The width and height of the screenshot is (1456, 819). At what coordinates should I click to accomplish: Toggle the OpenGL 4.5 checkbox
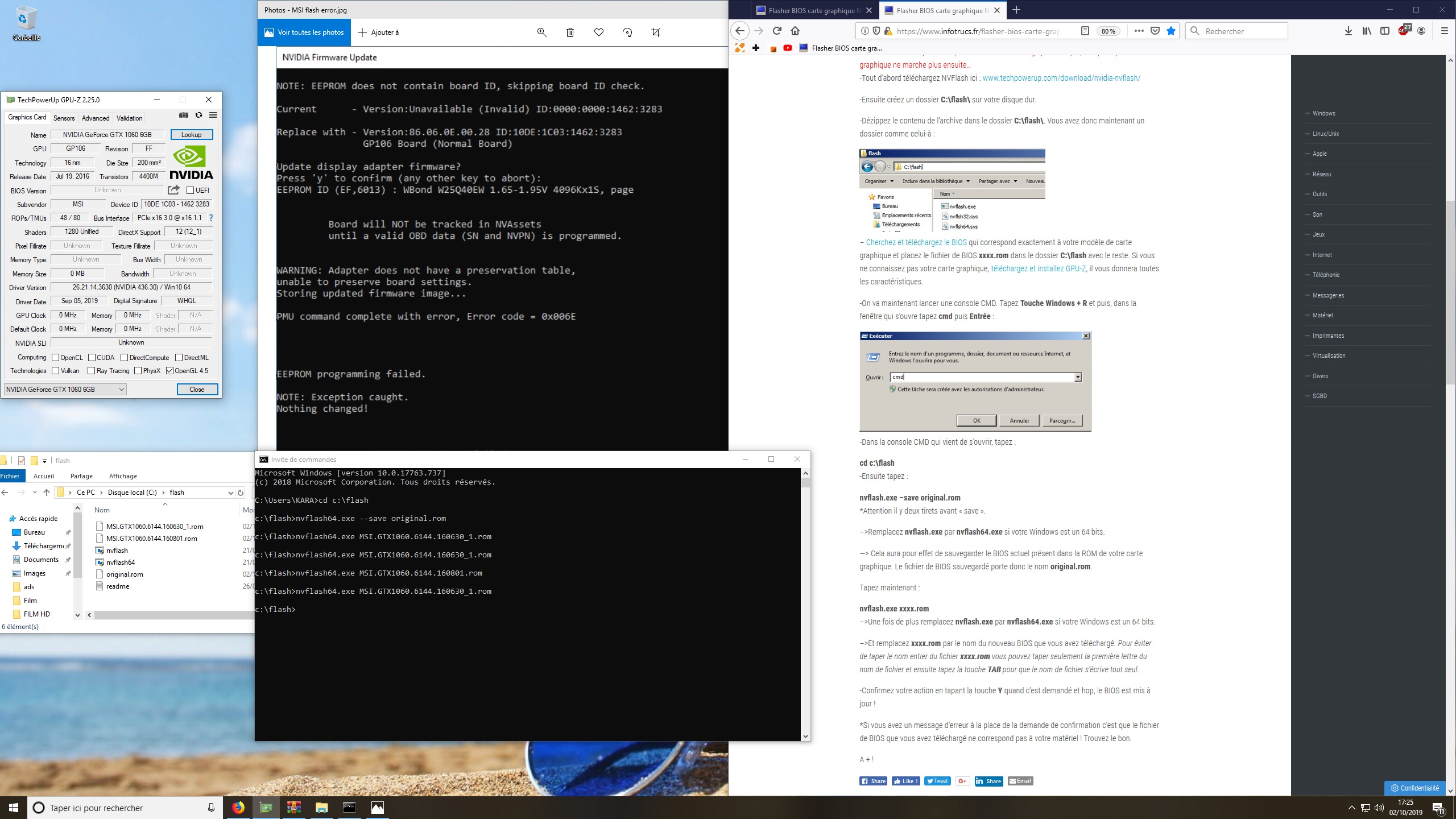[169, 371]
